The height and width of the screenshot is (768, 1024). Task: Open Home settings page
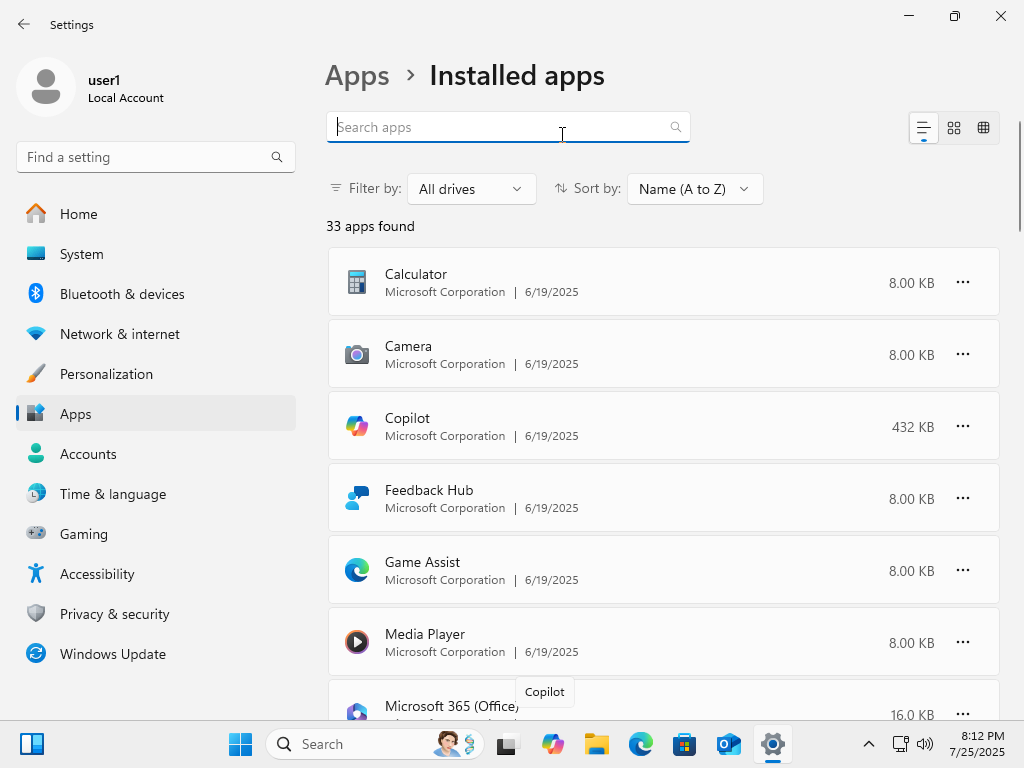(x=156, y=214)
